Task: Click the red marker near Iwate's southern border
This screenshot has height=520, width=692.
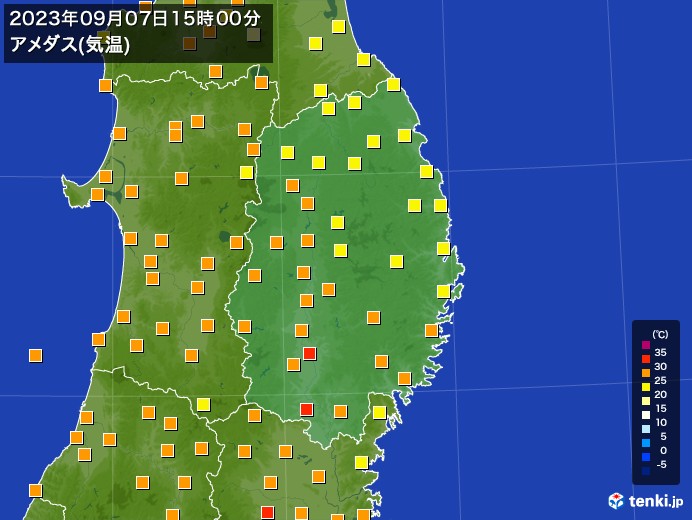Action: tap(307, 409)
